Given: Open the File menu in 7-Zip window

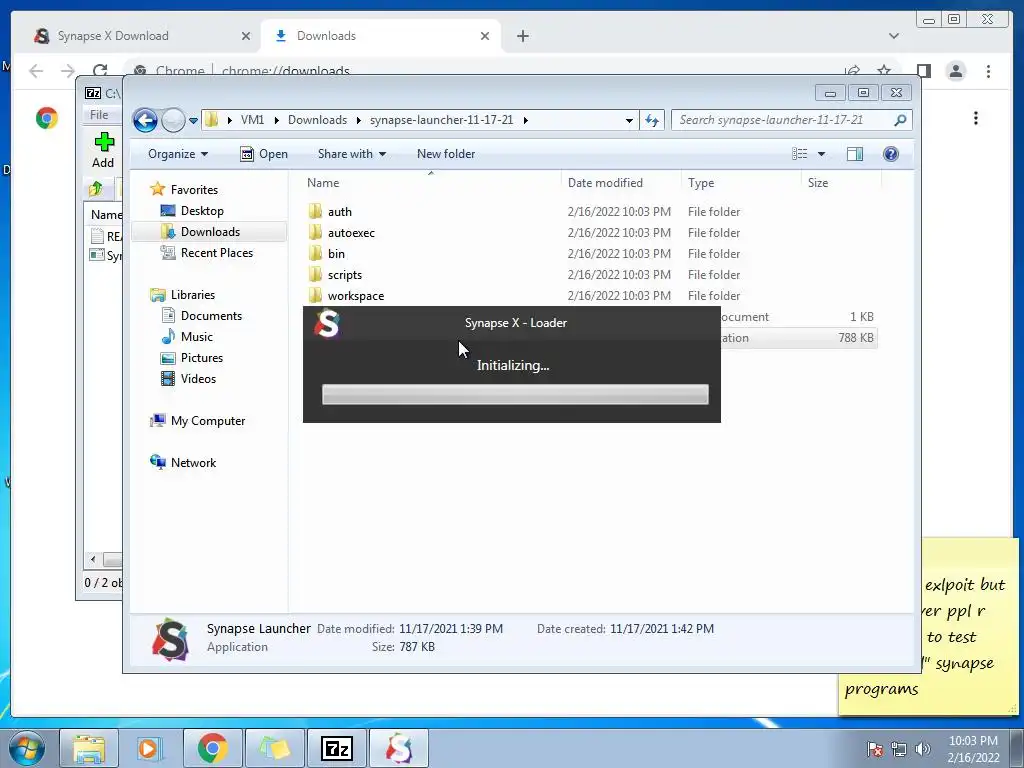Looking at the screenshot, I should [99, 115].
